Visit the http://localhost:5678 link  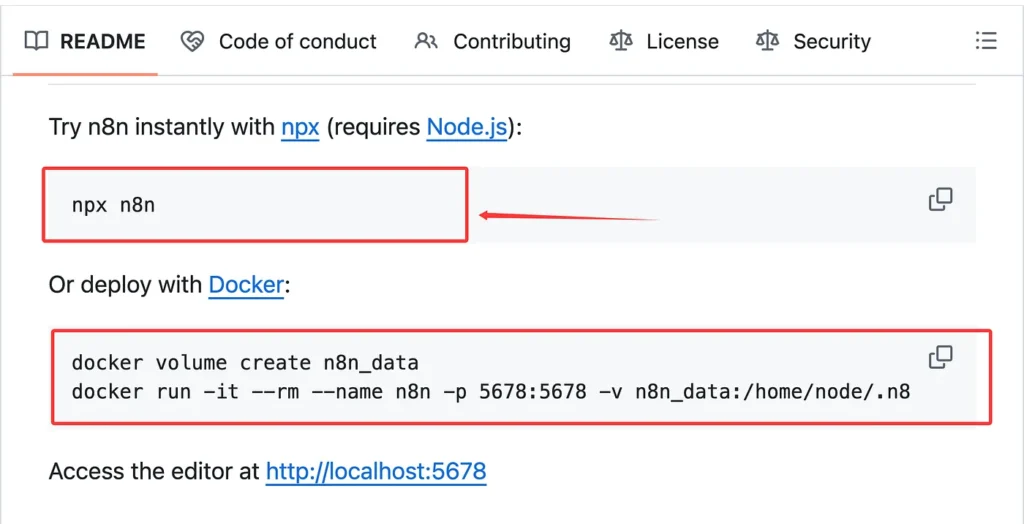click(376, 471)
